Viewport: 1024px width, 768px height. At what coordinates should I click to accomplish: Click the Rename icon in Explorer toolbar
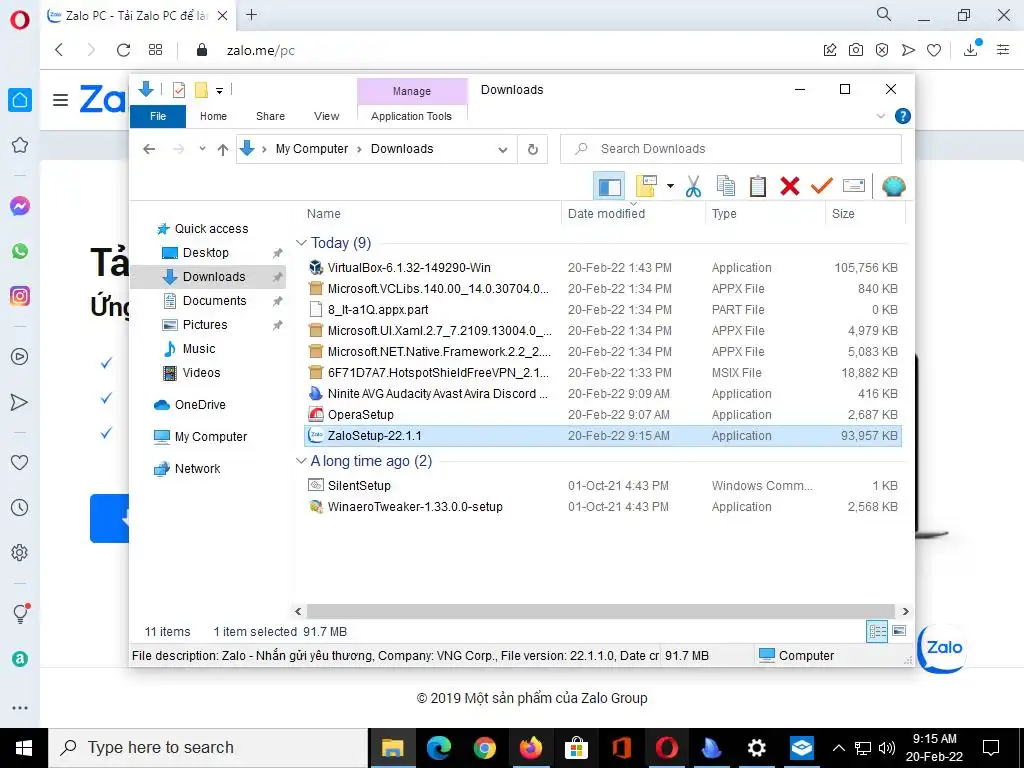point(854,187)
